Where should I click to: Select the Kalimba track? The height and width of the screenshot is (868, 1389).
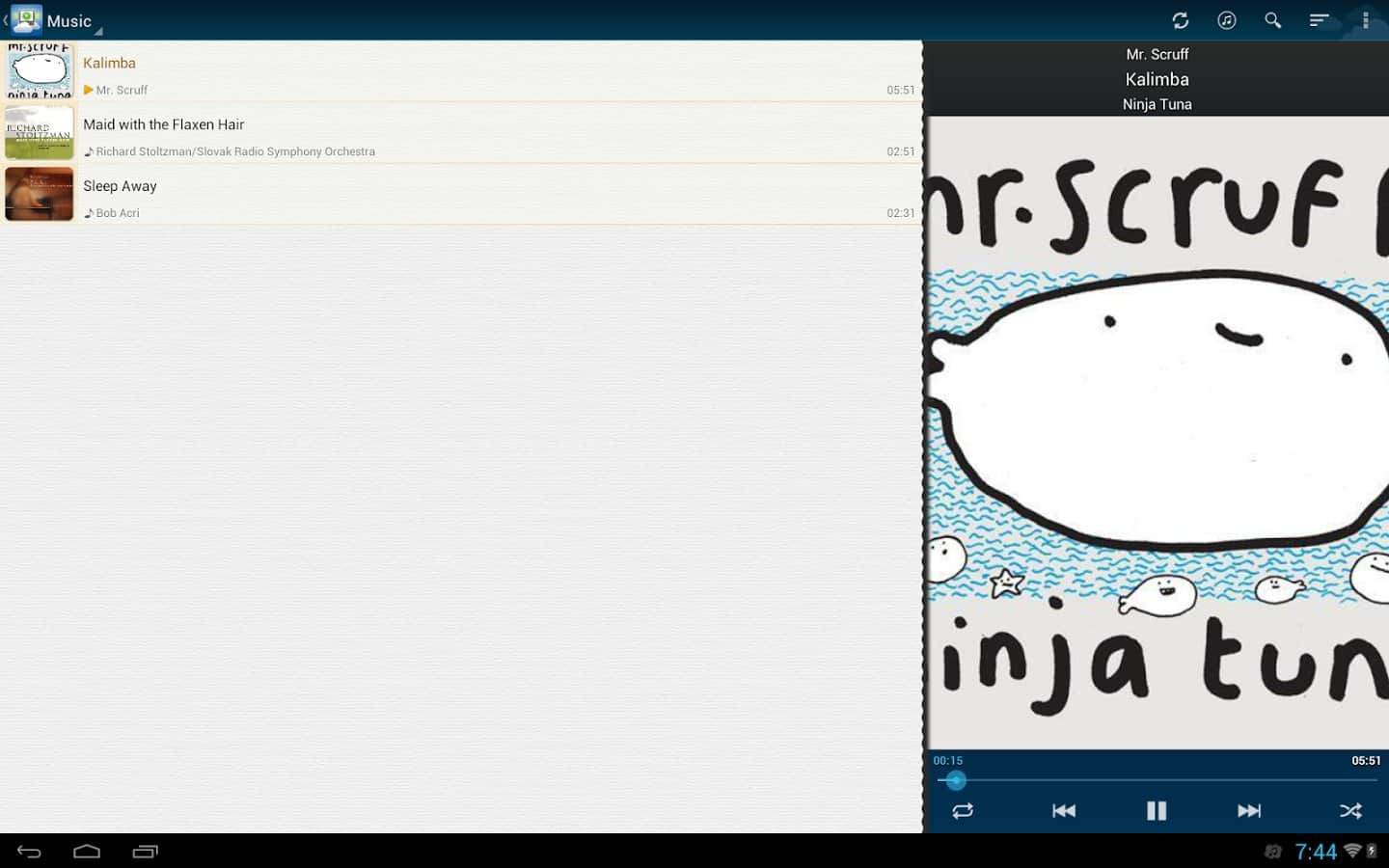[482, 71]
